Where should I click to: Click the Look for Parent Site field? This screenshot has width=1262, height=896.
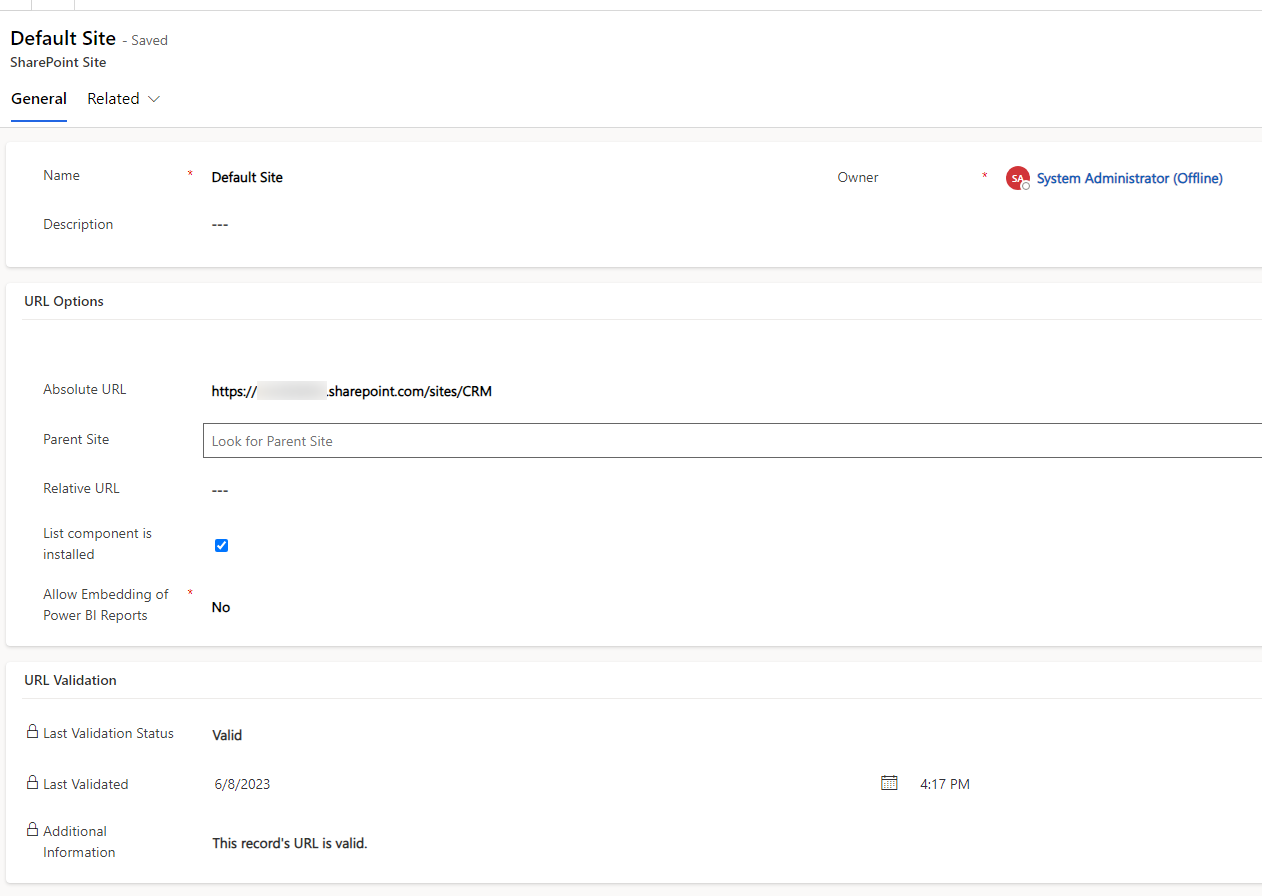tap(730, 441)
